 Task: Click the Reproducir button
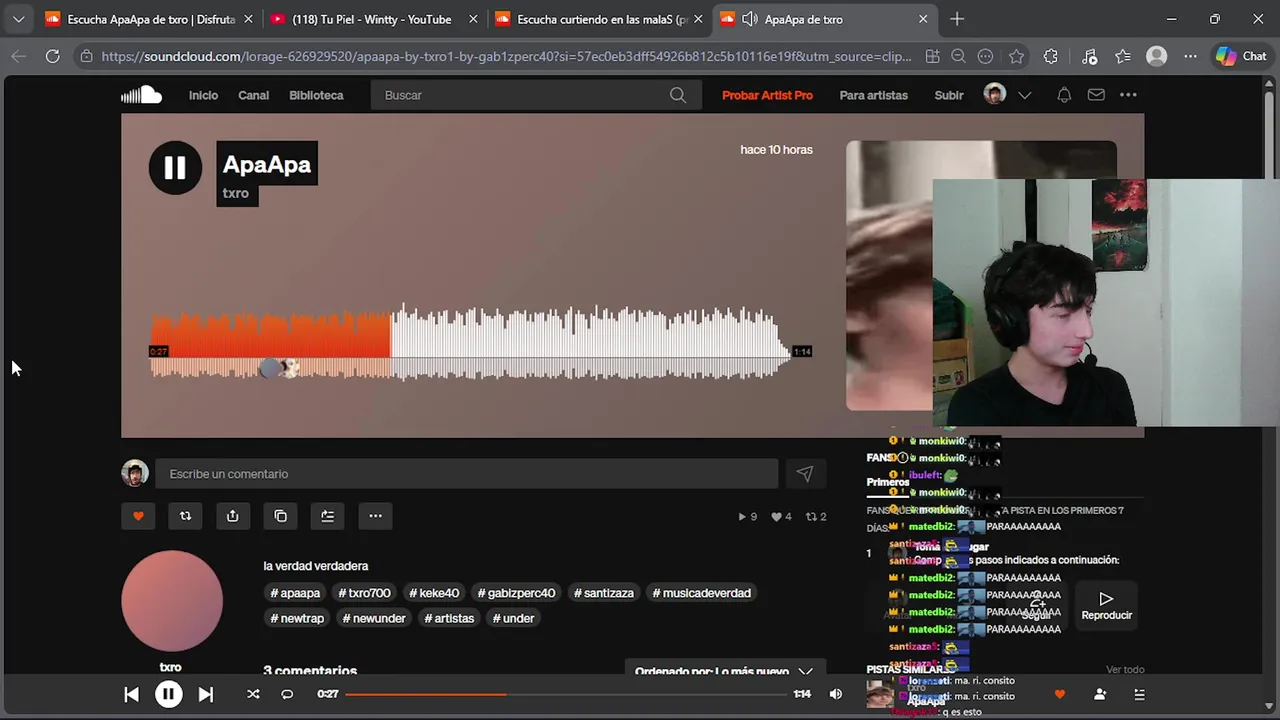[1106, 606]
